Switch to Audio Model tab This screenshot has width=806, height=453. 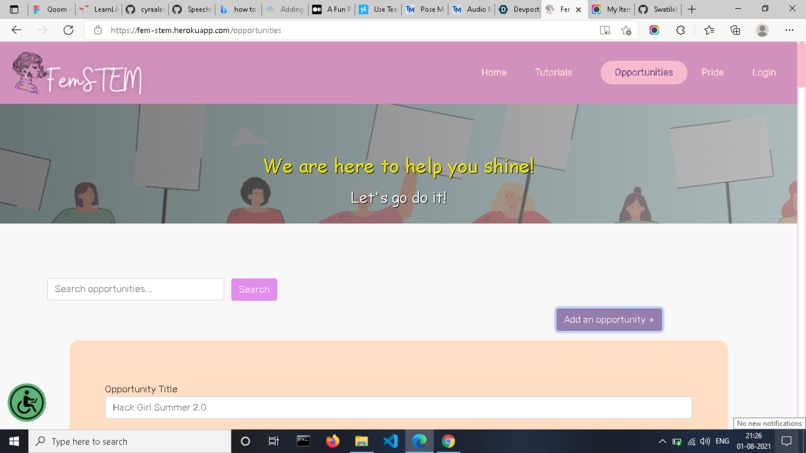[472, 9]
